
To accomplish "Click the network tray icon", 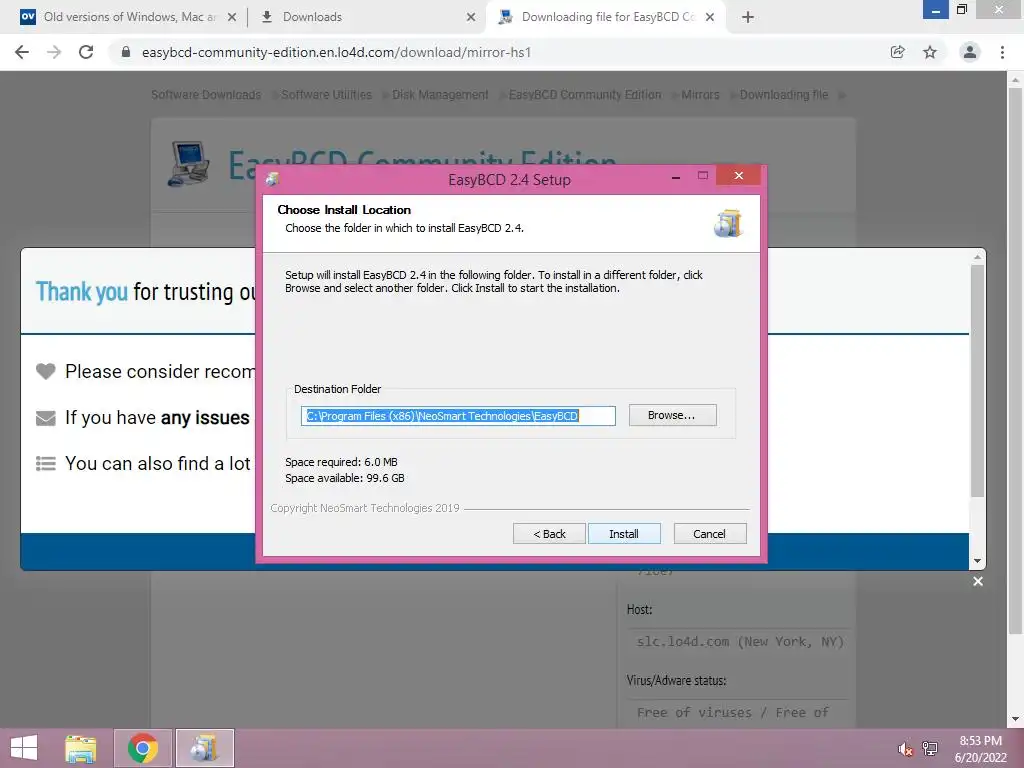I will click(930, 749).
